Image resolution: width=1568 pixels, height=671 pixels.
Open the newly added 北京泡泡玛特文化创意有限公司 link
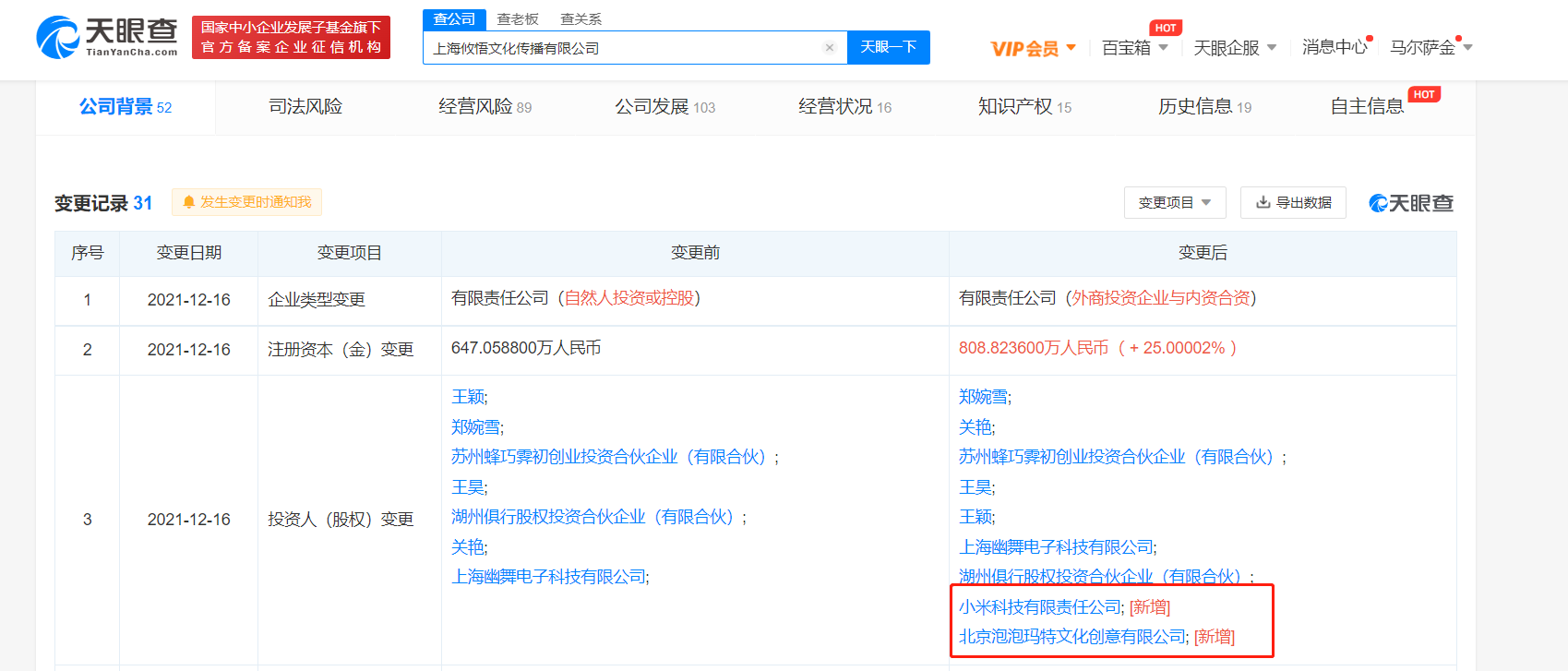click(x=1071, y=637)
